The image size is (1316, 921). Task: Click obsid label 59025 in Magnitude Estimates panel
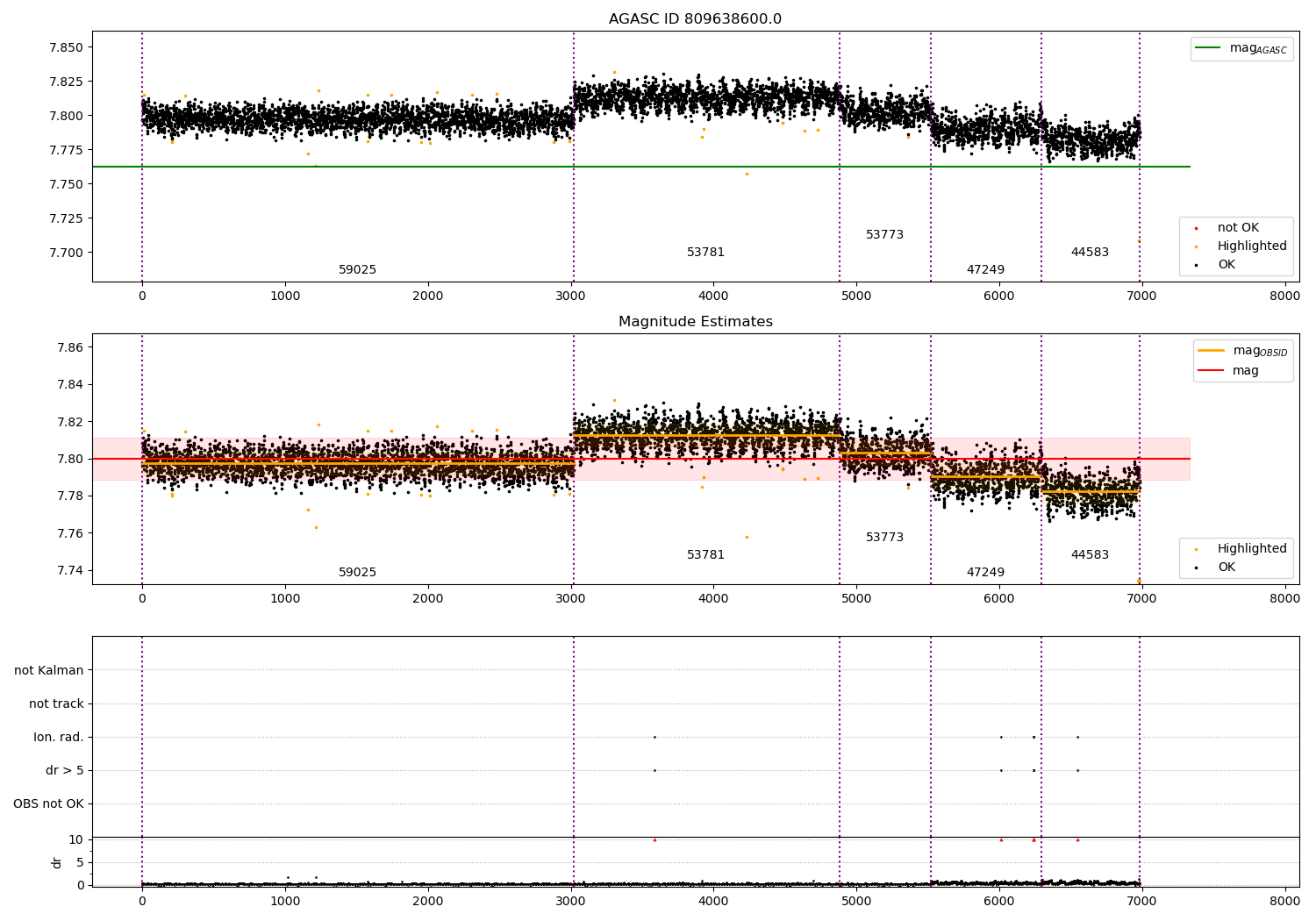coord(357,573)
